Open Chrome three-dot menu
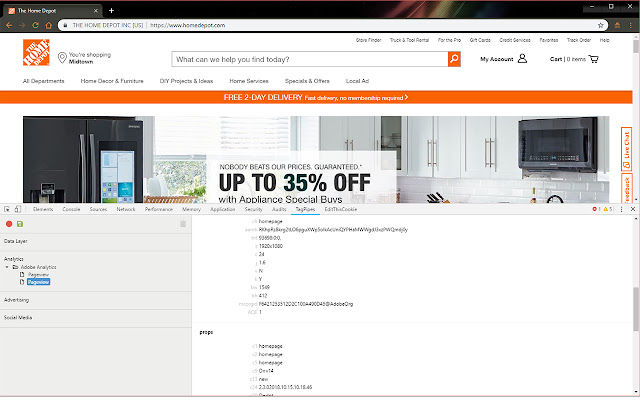The image size is (640, 400). click(x=631, y=25)
